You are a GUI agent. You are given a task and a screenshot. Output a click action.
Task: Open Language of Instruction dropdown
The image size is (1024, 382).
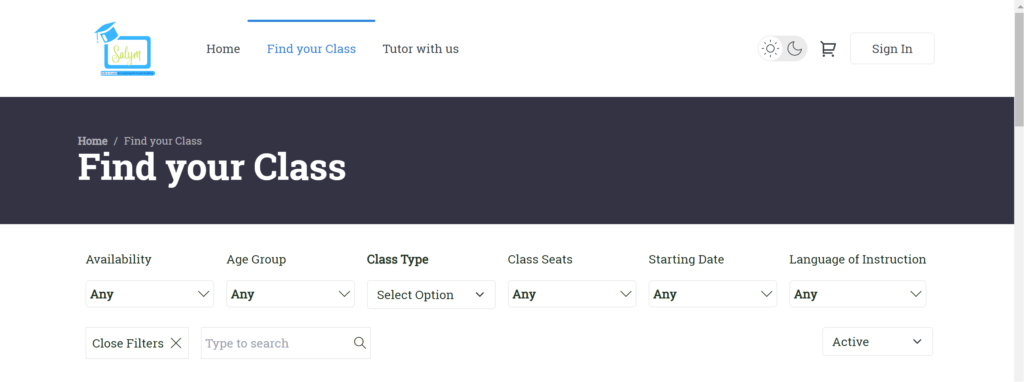pos(857,294)
